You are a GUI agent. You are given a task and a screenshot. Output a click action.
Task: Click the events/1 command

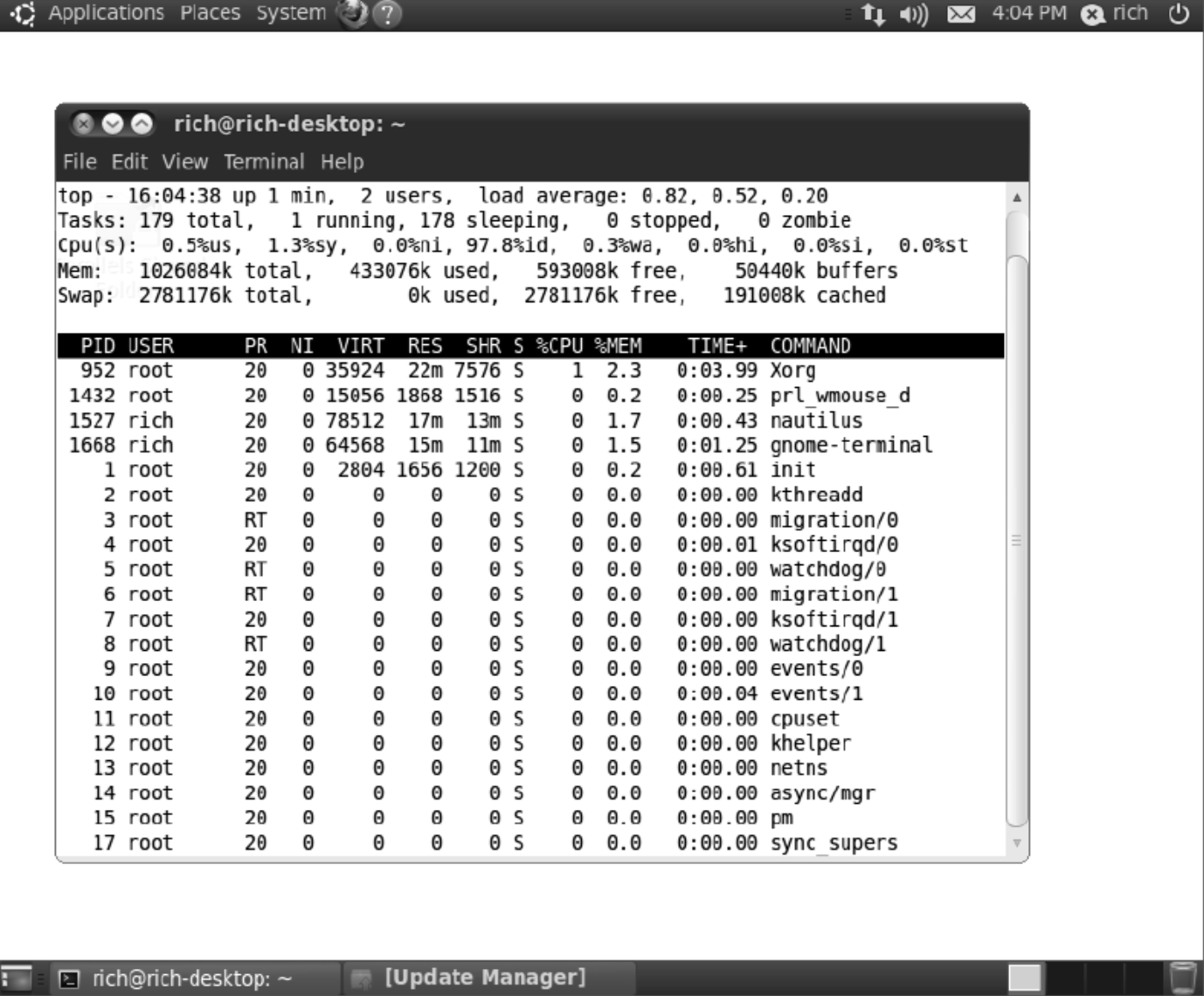tap(816, 694)
